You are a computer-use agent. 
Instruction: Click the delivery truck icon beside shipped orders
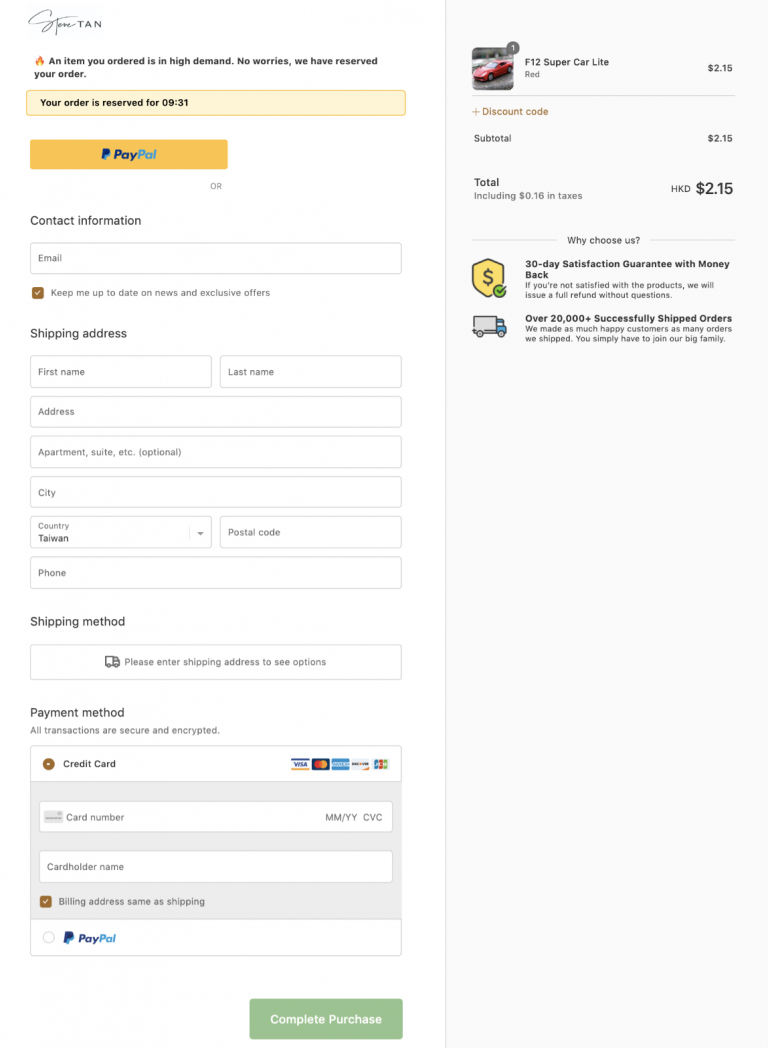click(488, 325)
